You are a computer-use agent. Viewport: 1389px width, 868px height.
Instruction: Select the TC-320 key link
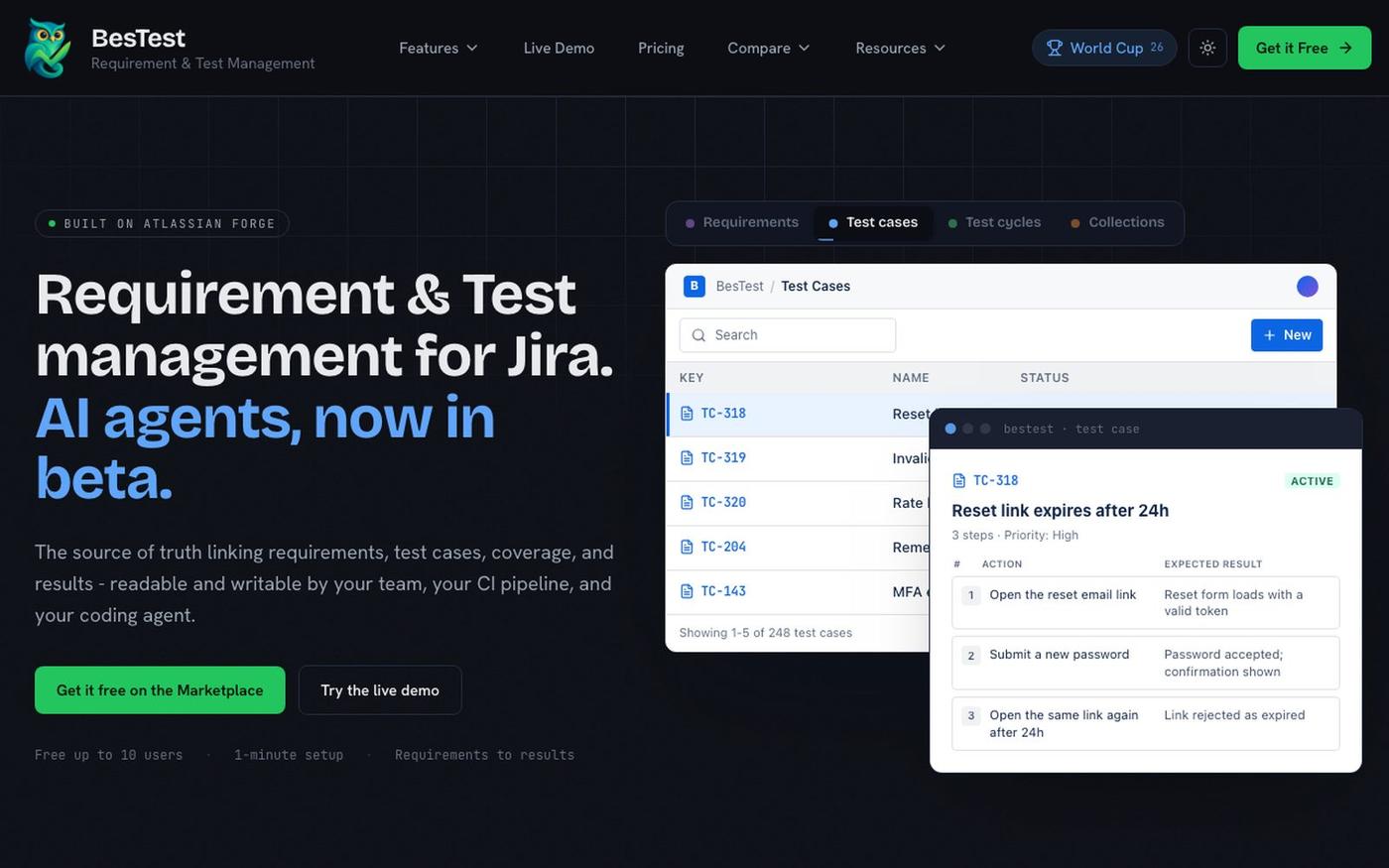[x=723, y=503]
